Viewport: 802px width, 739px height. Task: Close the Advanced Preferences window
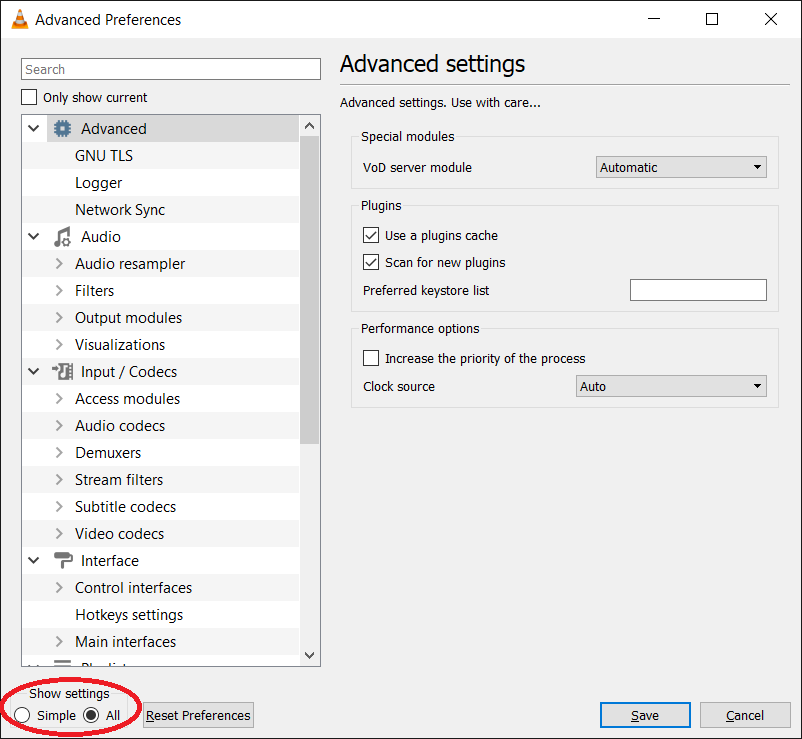tap(771, 19)
